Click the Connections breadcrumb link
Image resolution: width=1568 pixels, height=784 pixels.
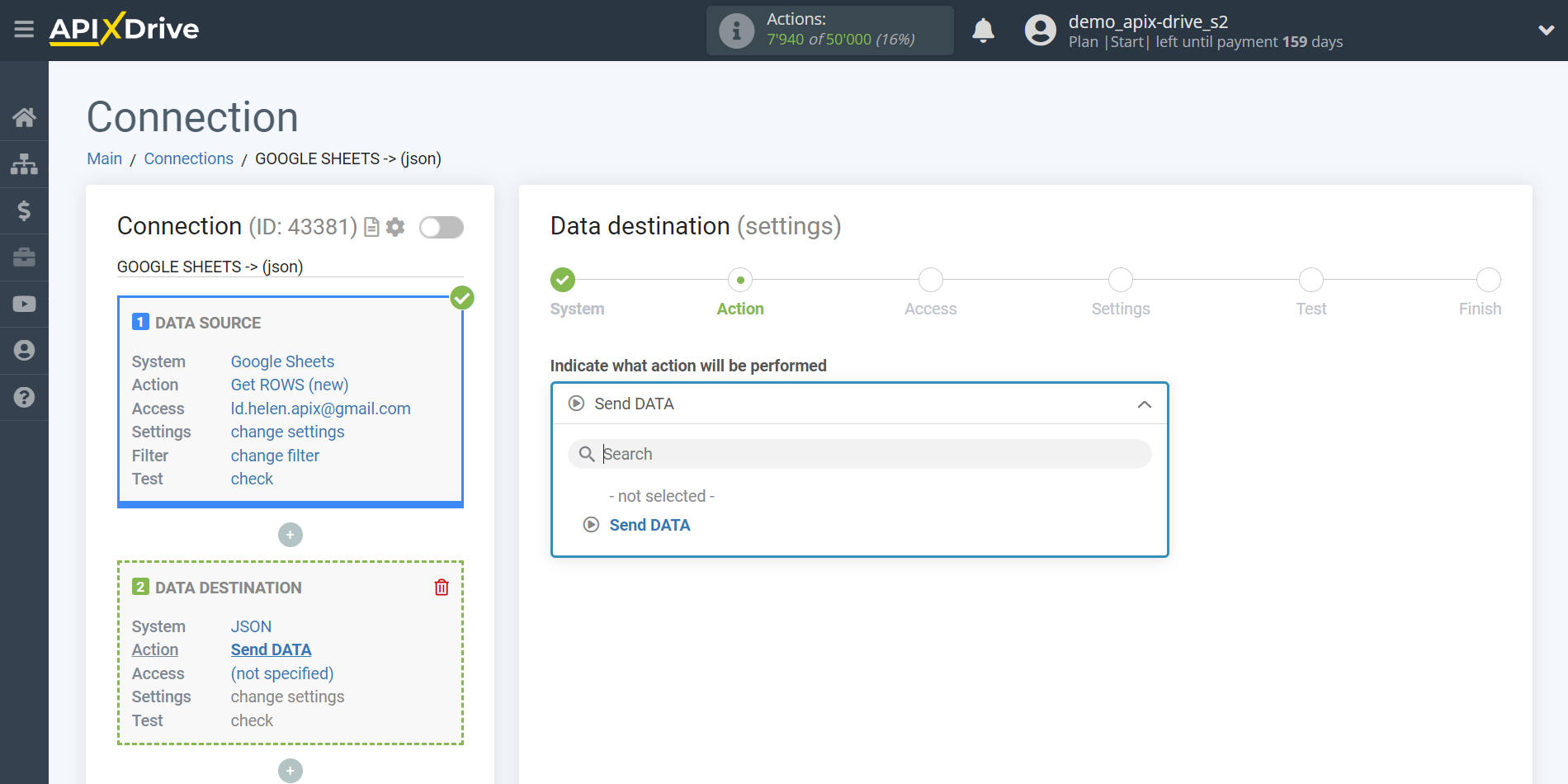point(188,158)
